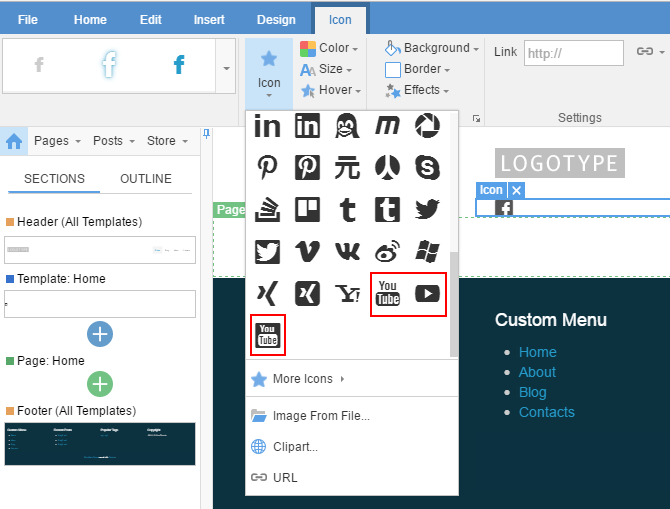Expand the Hover options dropdown
Image resolution: width=670 pixels, height=509 pixels.
coord(328,90)
